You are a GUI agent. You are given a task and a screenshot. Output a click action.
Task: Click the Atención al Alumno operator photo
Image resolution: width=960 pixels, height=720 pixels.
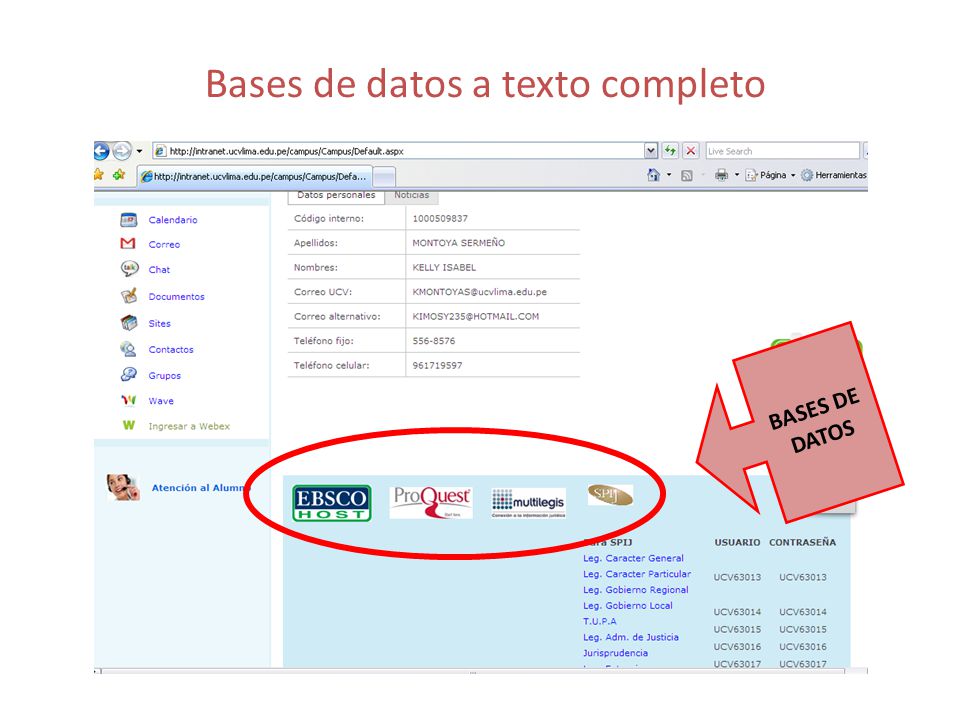tap(122, 487)
